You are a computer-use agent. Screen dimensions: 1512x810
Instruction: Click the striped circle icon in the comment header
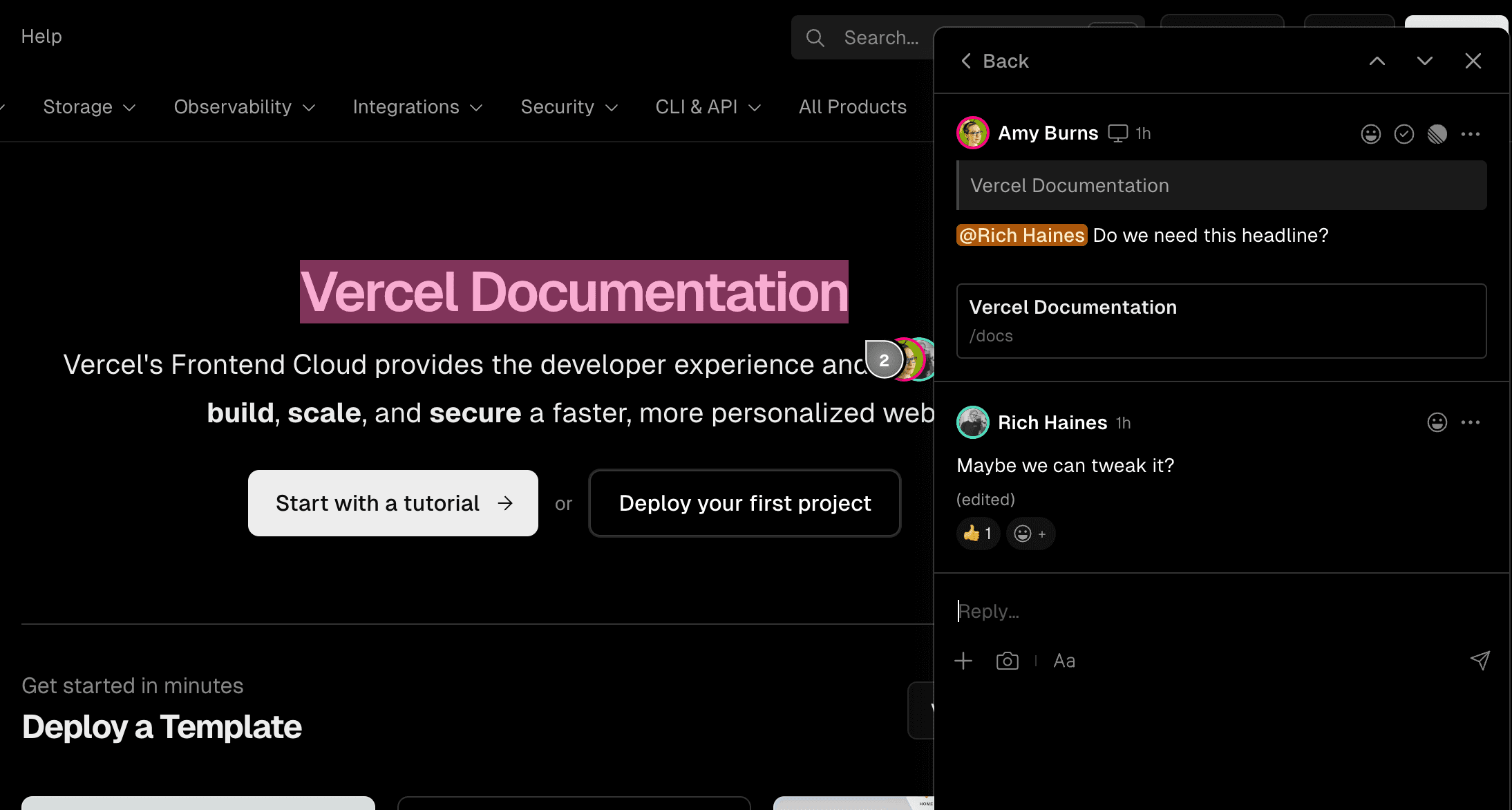click(1437, 133)
